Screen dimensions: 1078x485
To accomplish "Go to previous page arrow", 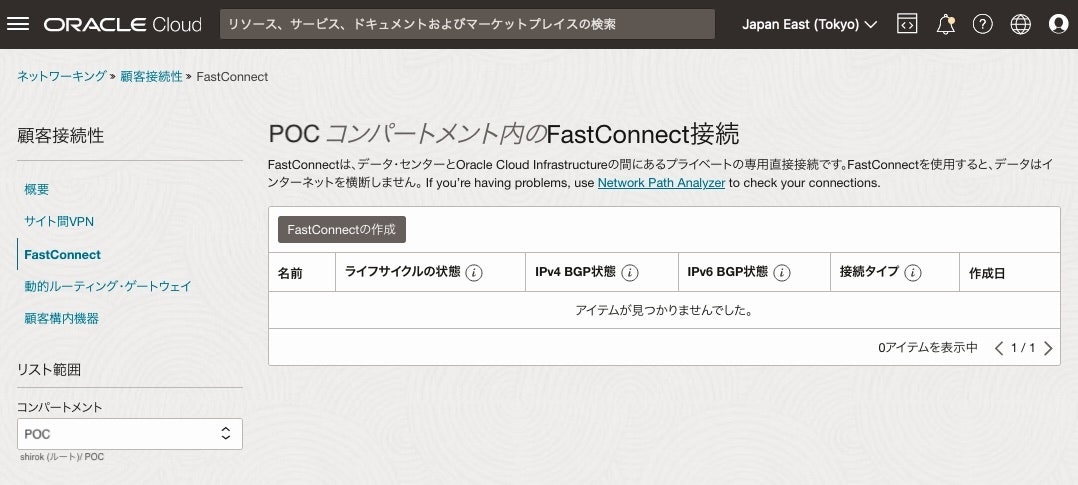I will (999, 348).
